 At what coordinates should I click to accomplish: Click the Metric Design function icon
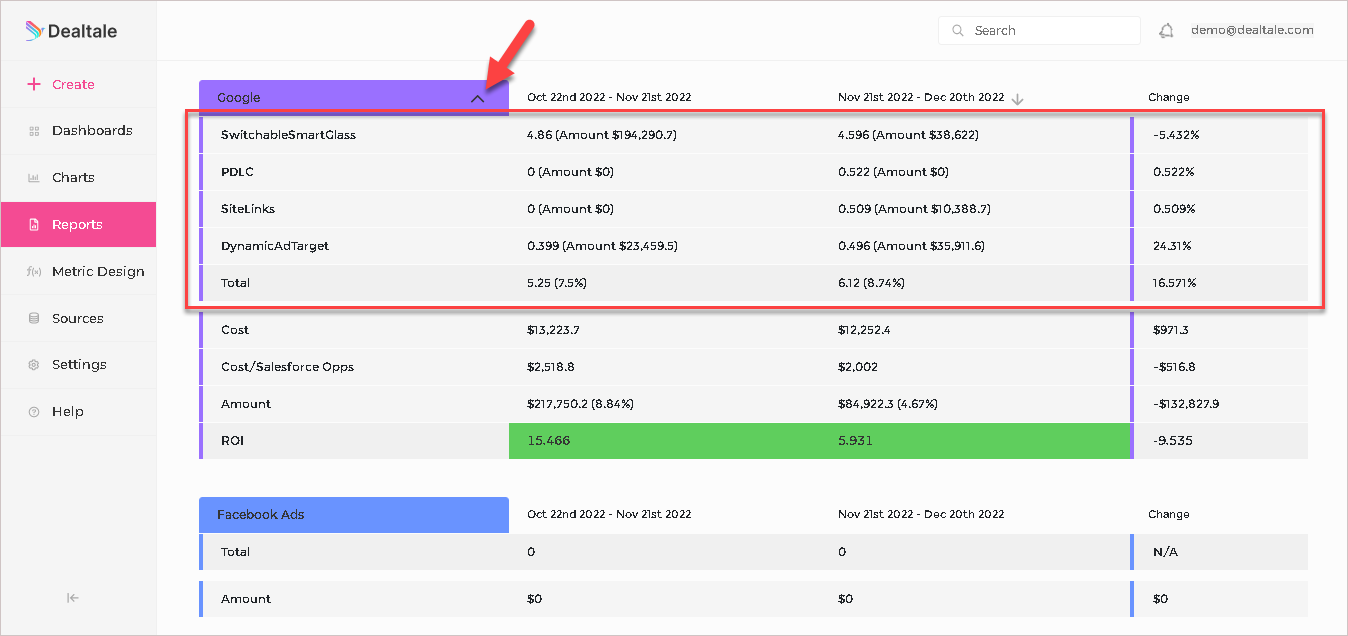pyautogui.click(x=33, y=272)
